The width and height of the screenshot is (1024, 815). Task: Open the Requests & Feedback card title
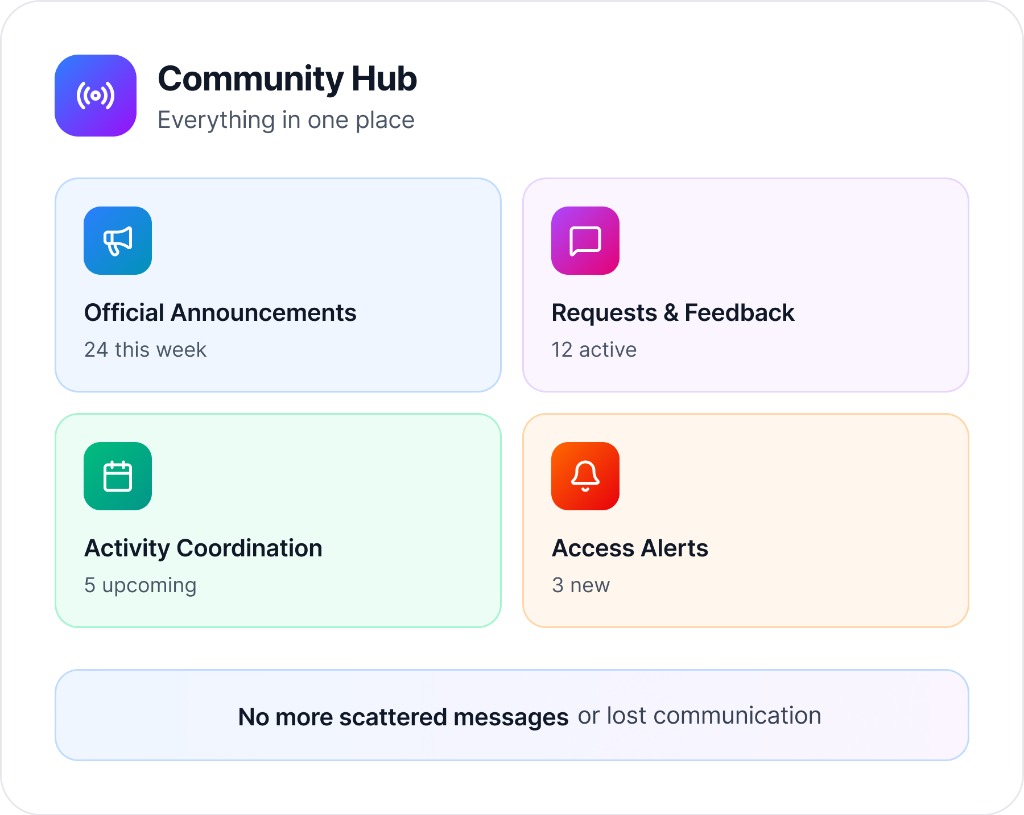673,313
